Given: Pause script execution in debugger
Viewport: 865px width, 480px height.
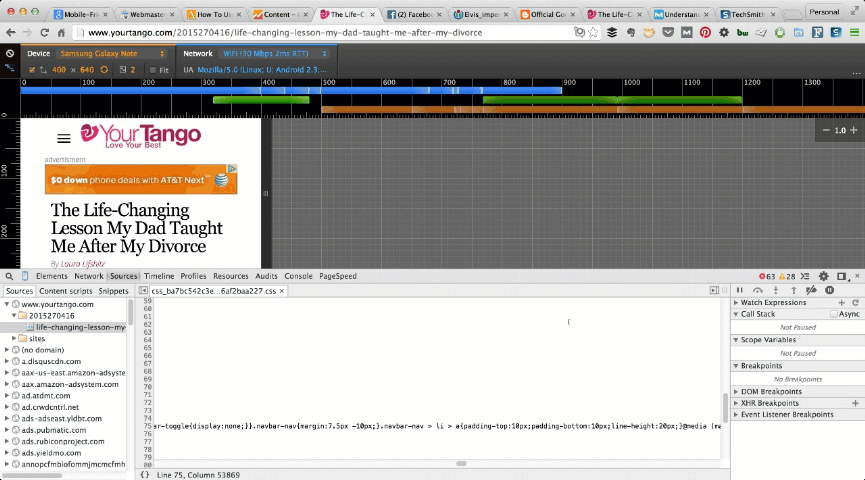Looking at the screenshot, I should 739,290.
